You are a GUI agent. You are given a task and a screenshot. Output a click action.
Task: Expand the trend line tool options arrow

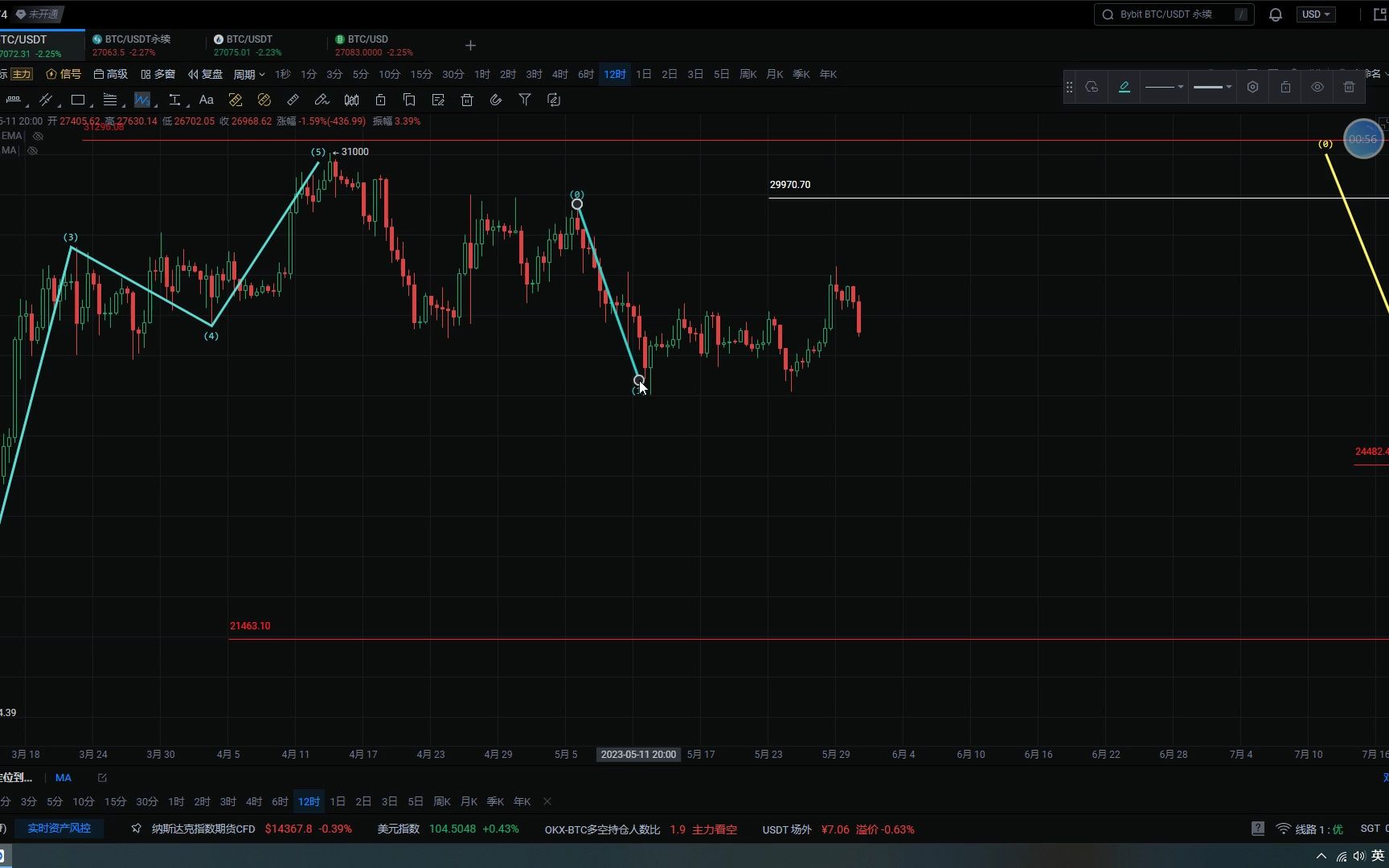[x=59, y=105]
